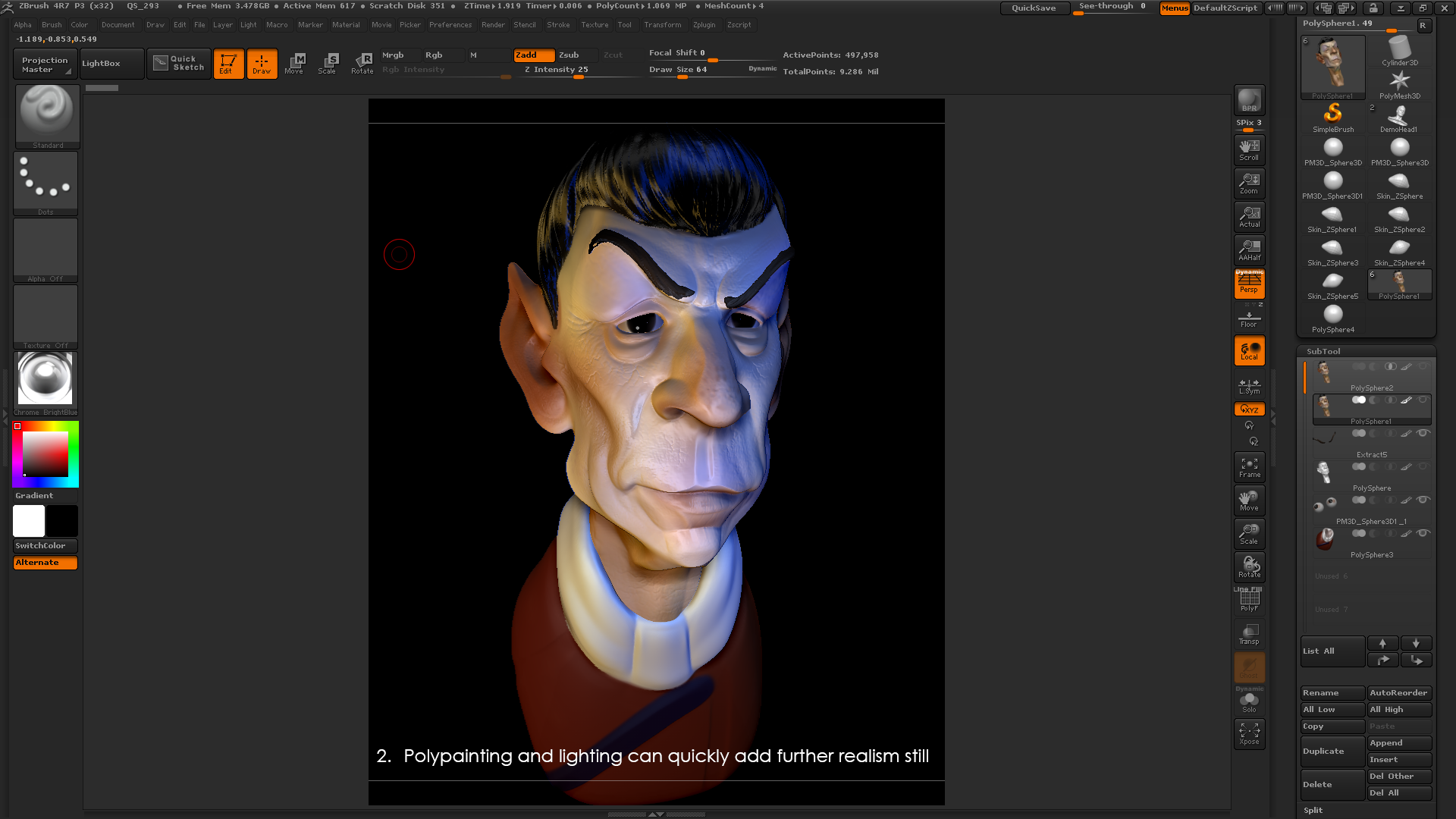The width and height of the screenshot is (1456, 819).
Task: Open the Zplugin menu
Action: click(x=704, y=25)
